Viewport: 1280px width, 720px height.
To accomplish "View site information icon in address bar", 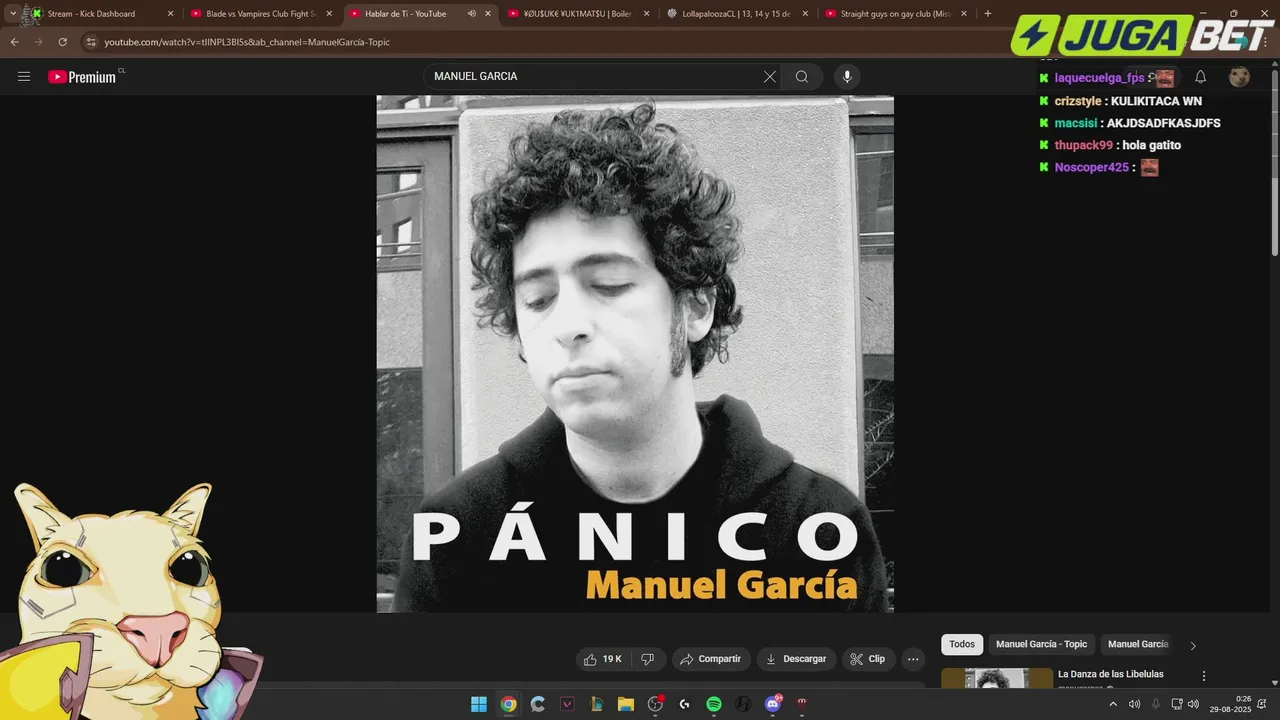I will coord(91,42).
